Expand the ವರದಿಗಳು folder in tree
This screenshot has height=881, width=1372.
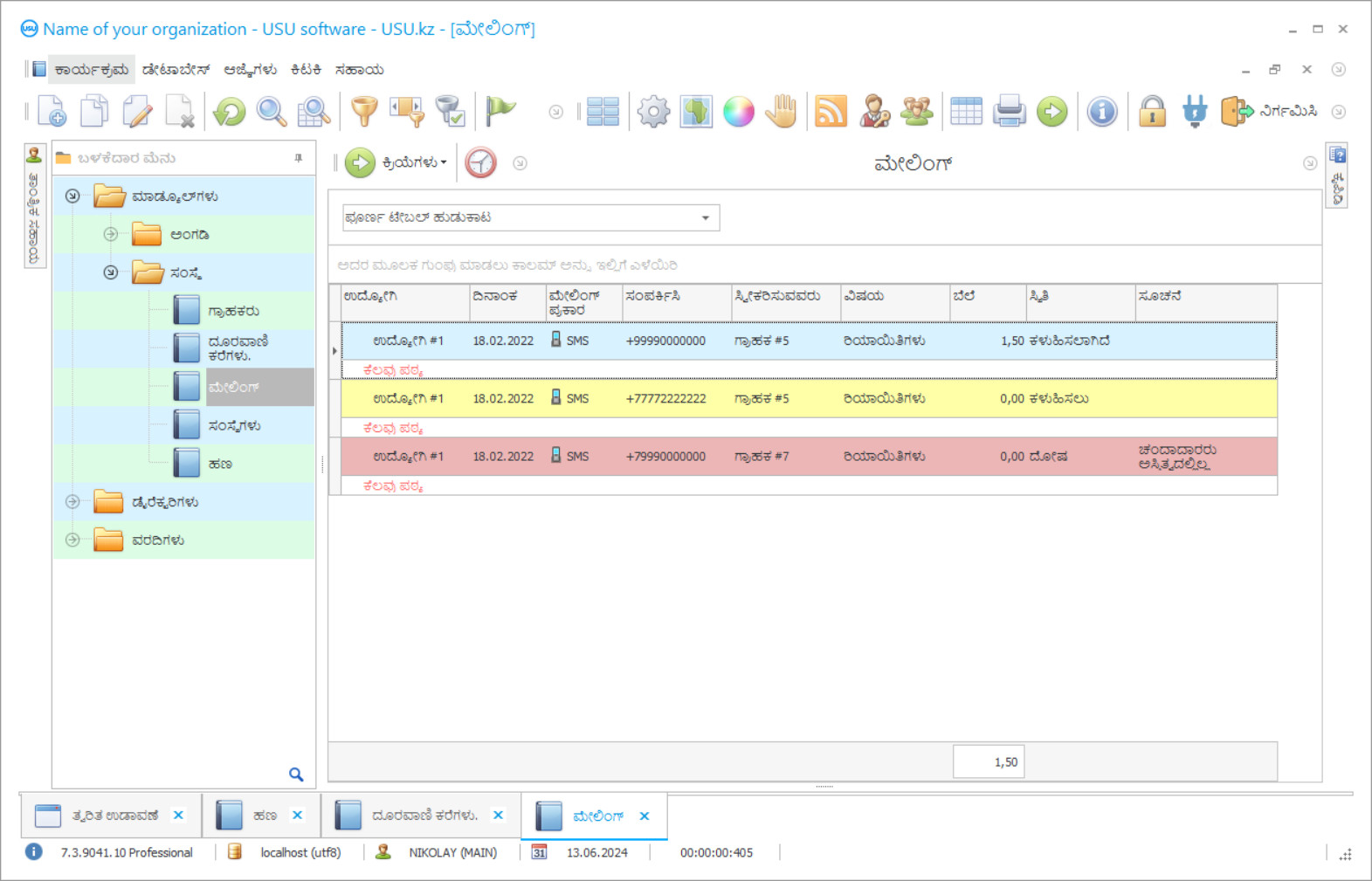[x=73, y=540]
